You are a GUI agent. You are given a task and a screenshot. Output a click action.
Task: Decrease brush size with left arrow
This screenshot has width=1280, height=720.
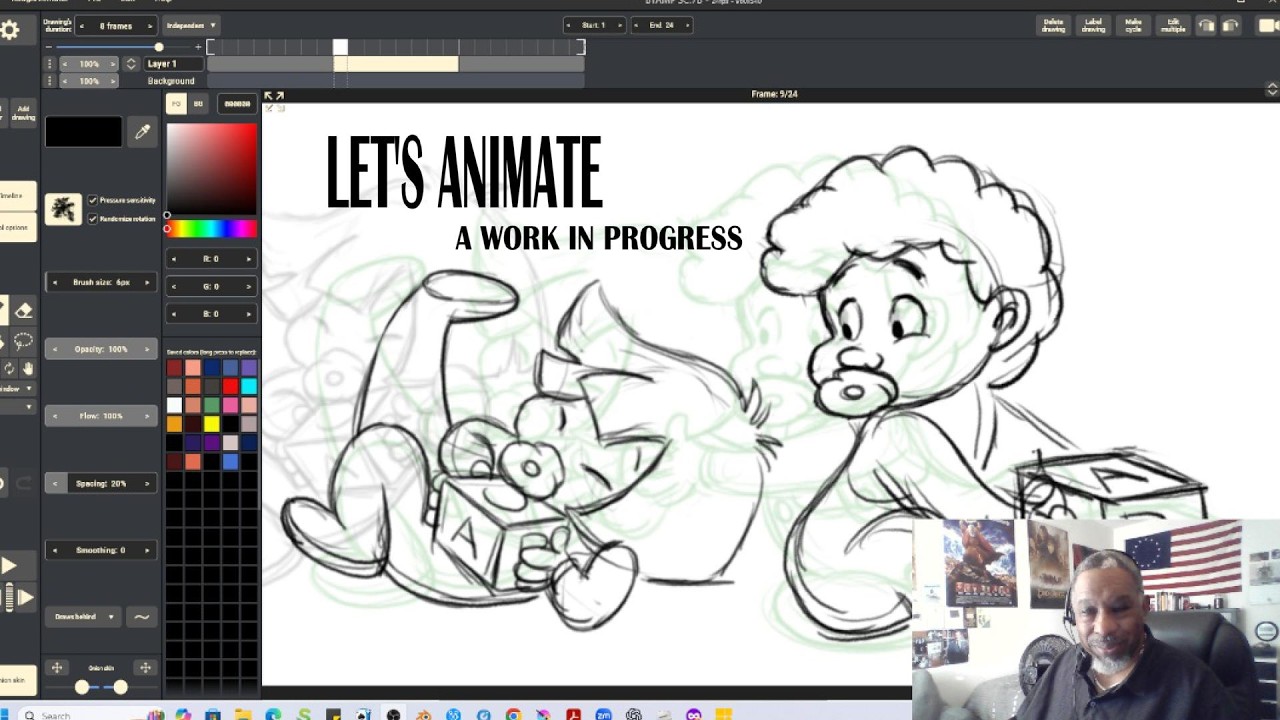54,283
